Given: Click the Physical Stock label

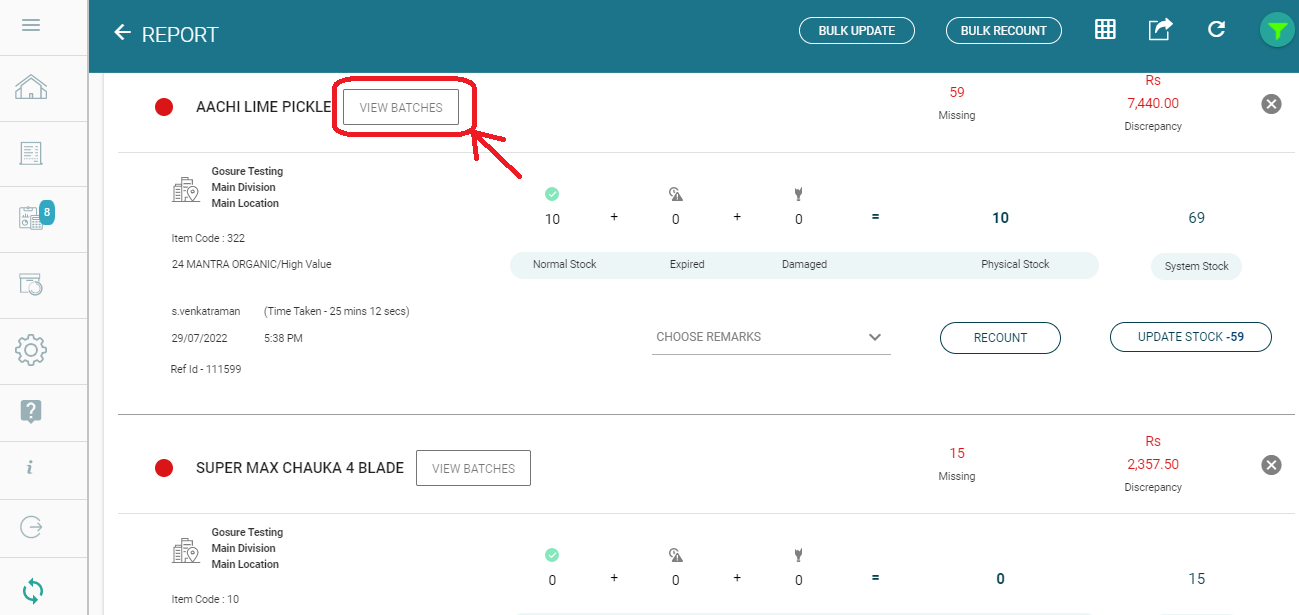Looking at the screenshot, I should (1015, 265).
